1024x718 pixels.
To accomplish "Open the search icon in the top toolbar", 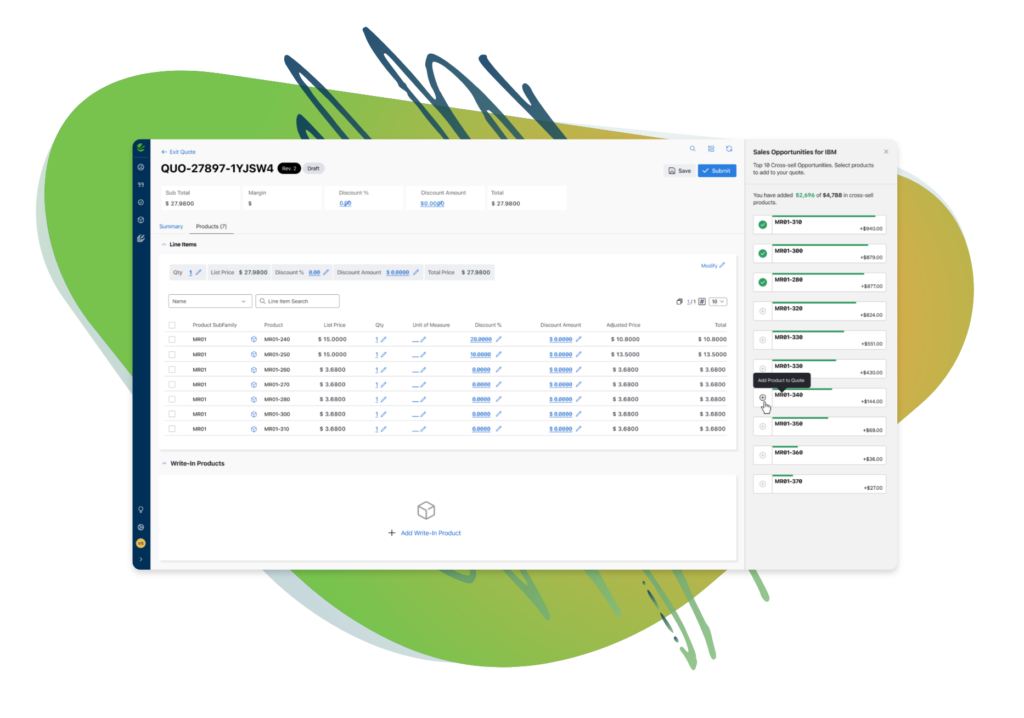I will tap(693, 148).
